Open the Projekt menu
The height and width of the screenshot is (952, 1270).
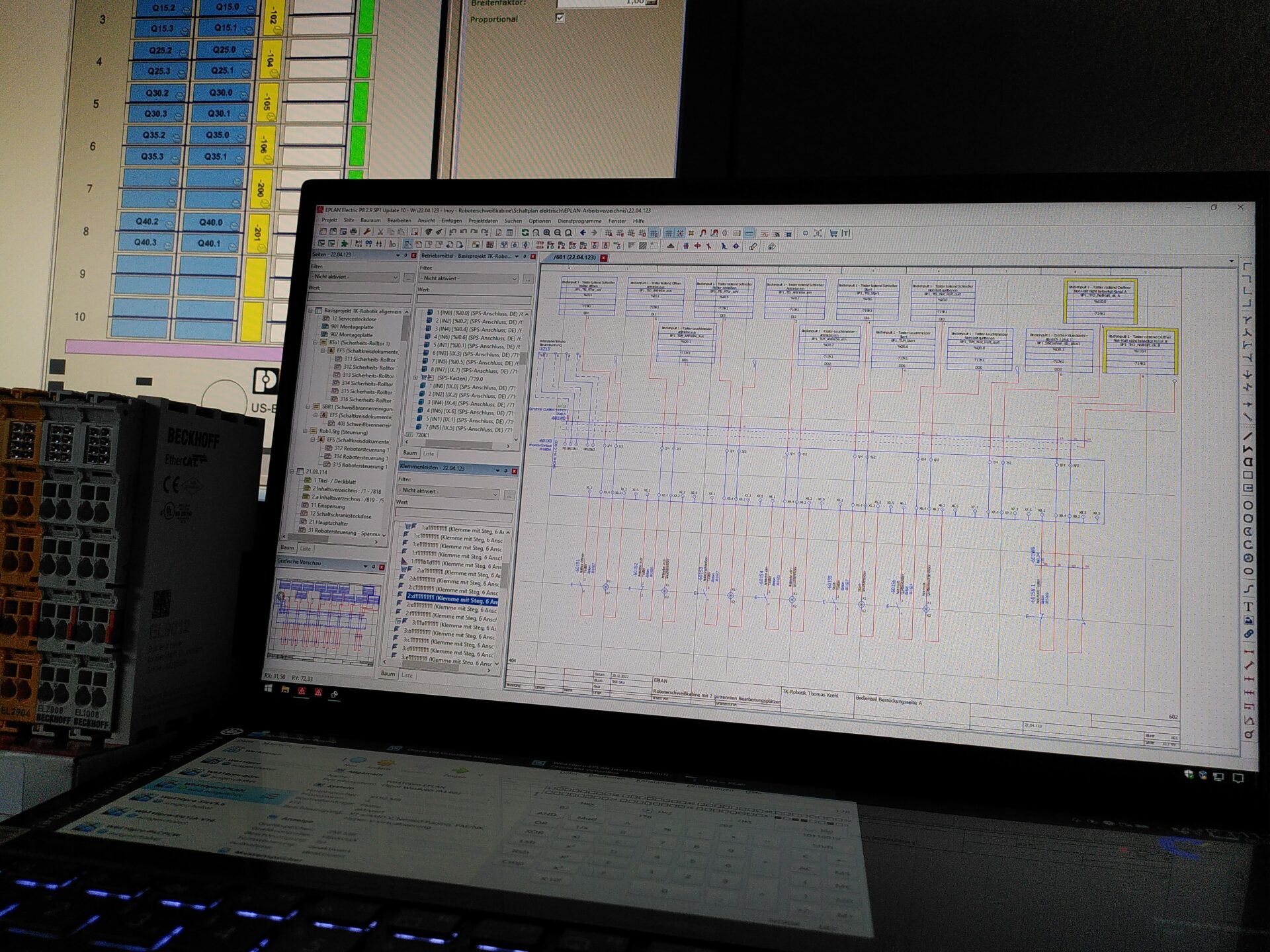coord(329,220)
